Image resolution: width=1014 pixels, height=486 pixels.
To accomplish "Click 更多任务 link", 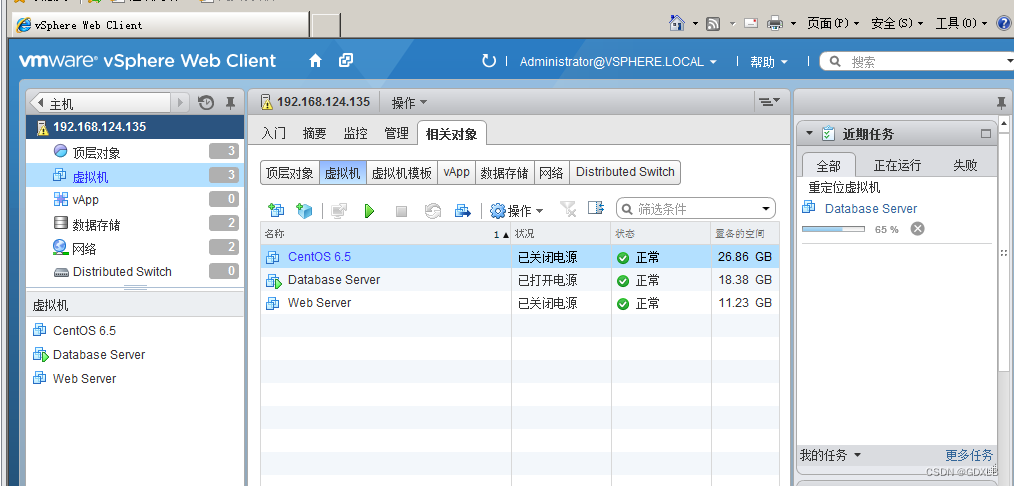I will point(969,455).
